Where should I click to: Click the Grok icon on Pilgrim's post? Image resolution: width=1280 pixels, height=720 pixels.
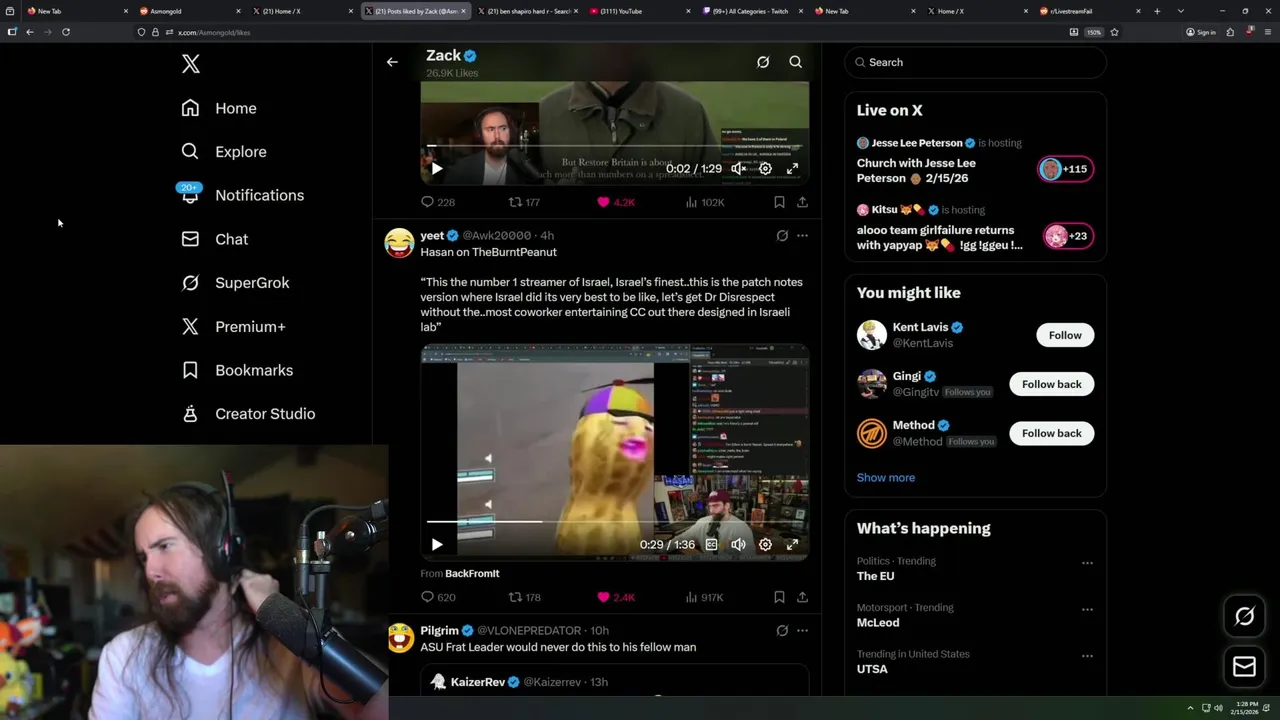pos(782,630)
